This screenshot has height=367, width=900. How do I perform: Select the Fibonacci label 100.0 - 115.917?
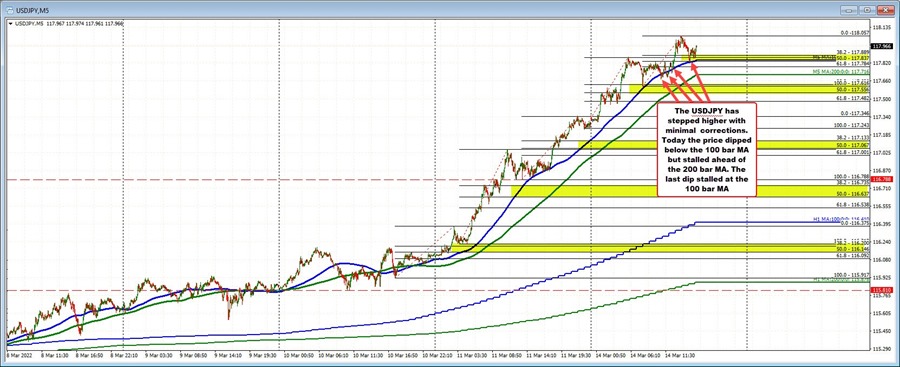tap(851, 275)
